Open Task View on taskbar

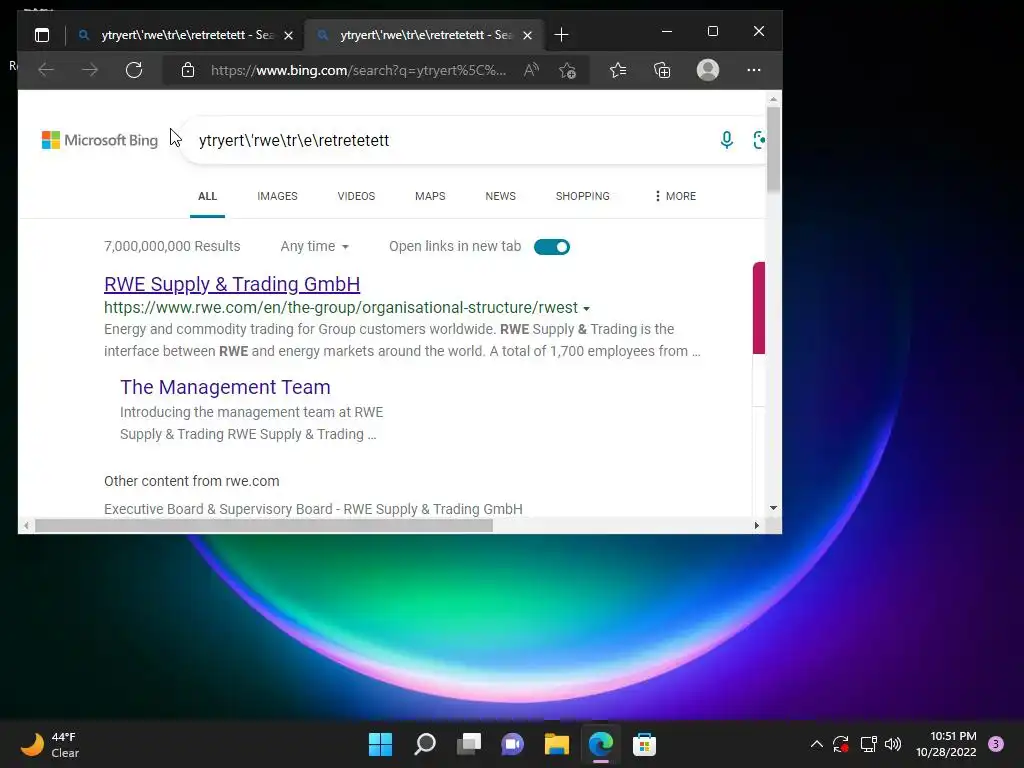point(468,744)
